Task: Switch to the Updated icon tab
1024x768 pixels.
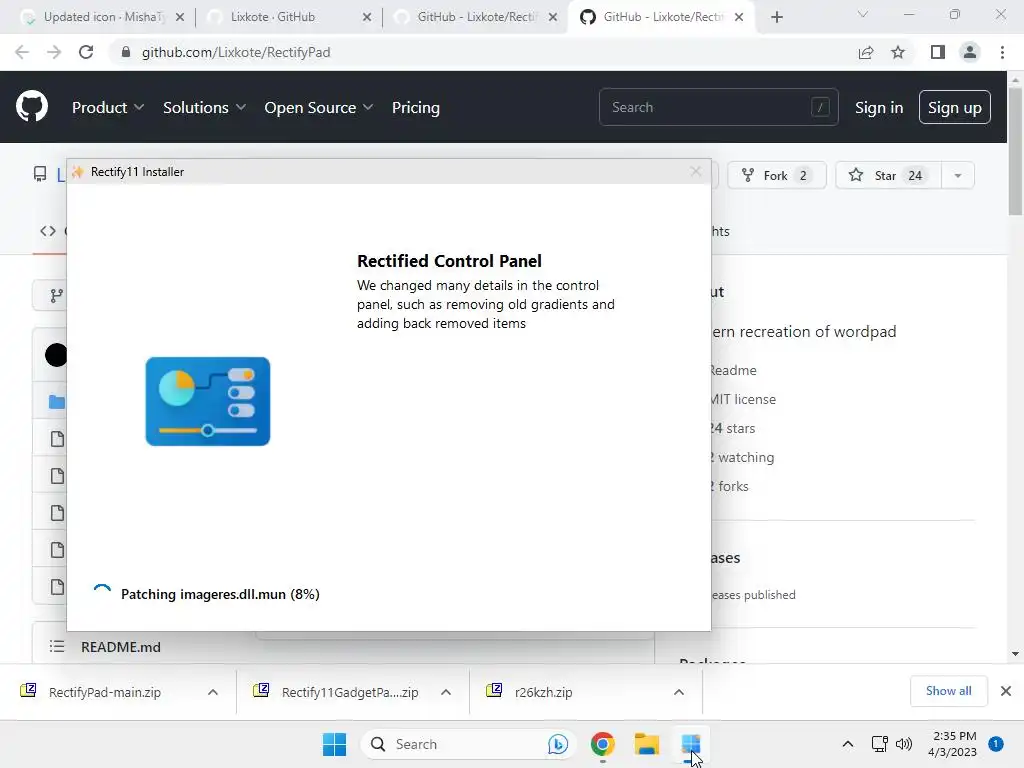Action: tap(98, 17)
